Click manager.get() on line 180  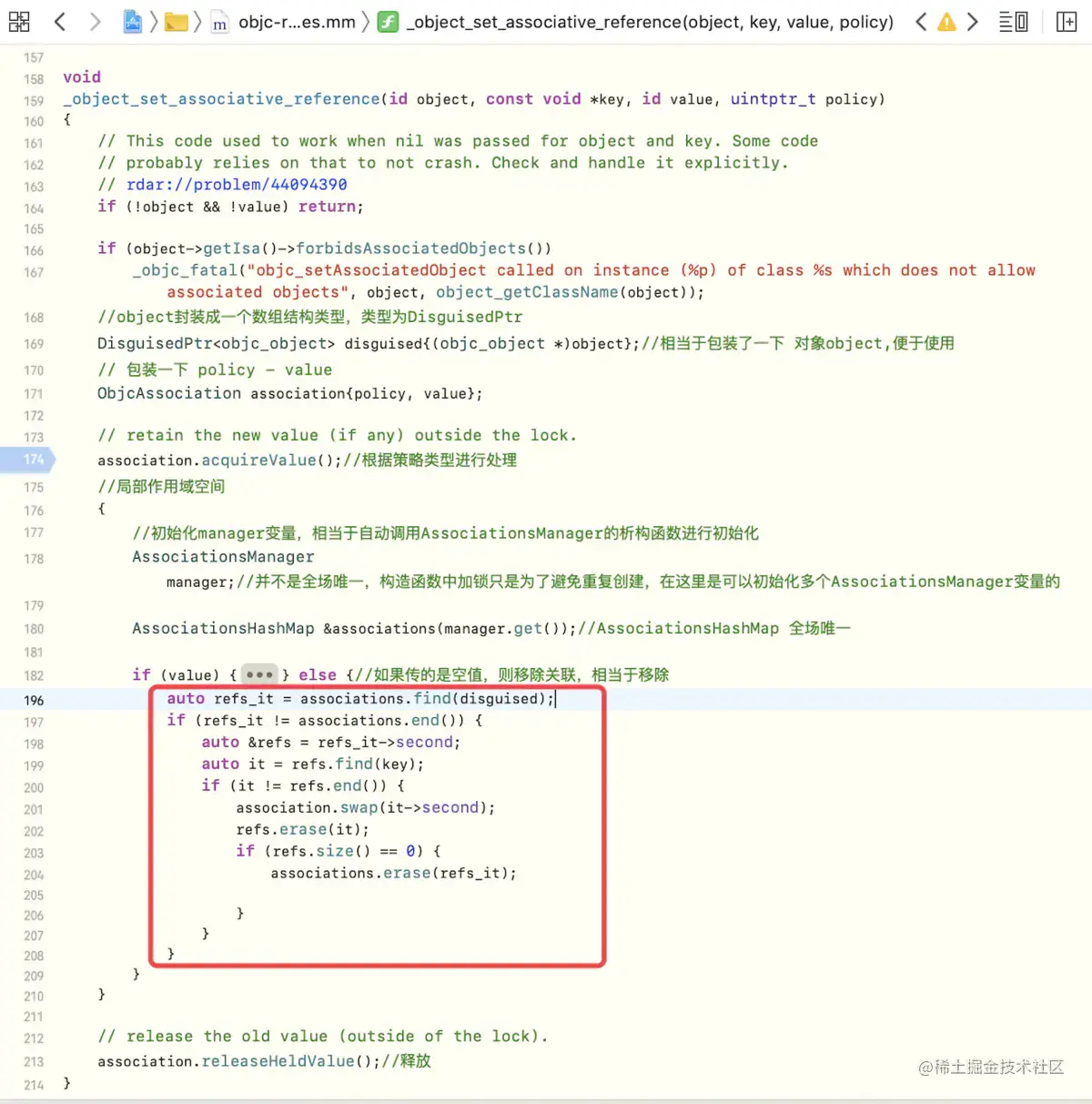pos(504,628)
